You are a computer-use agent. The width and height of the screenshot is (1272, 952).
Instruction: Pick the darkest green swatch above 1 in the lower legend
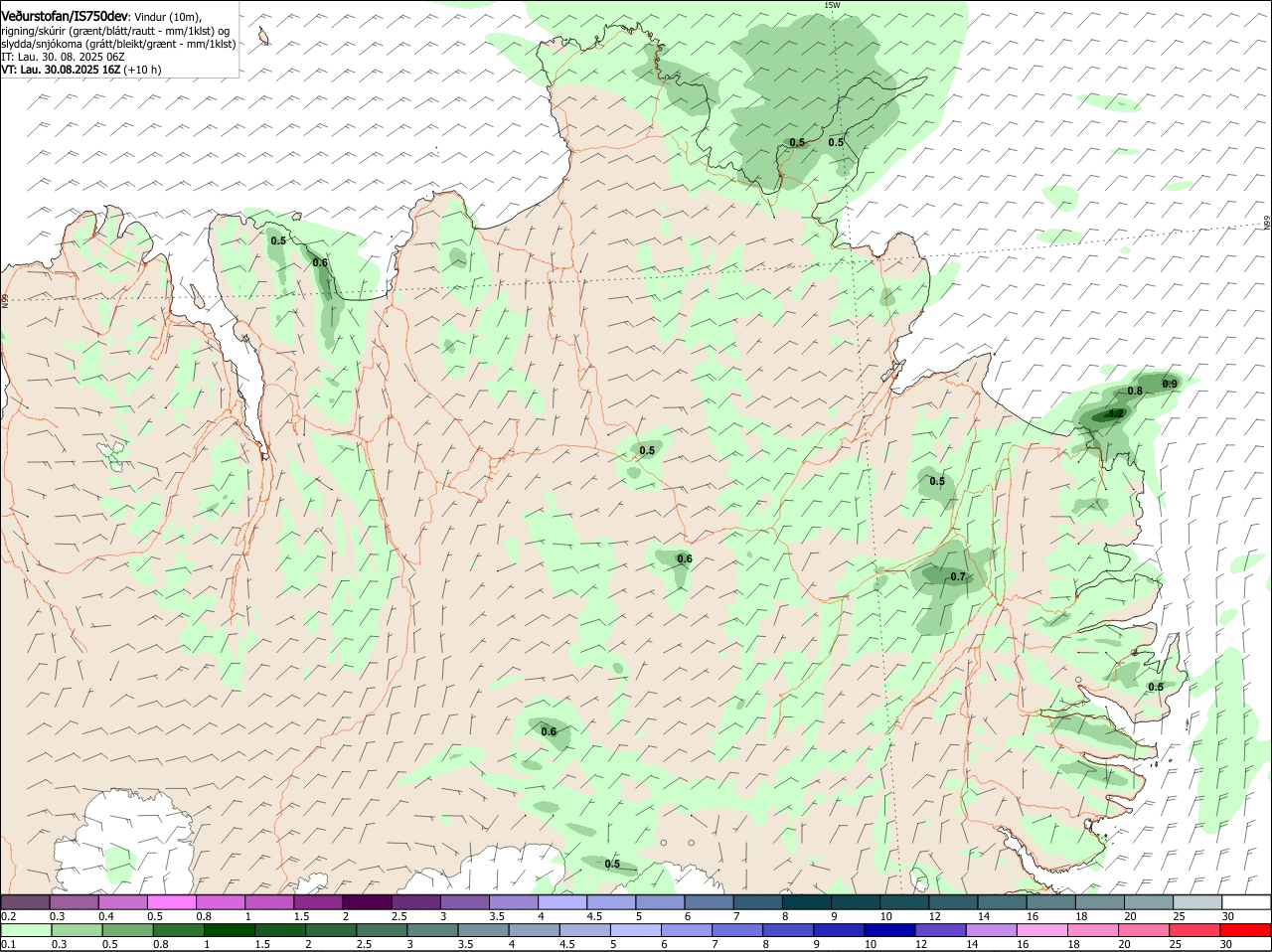[x=229, y=930]
